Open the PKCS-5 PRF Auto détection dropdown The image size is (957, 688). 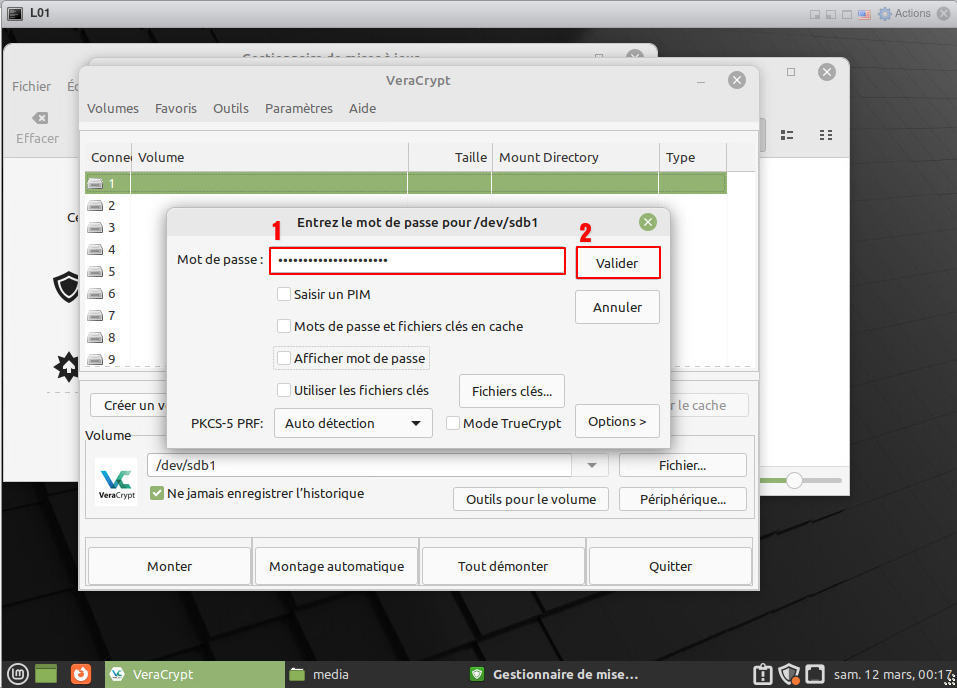[x=353, y=423]
